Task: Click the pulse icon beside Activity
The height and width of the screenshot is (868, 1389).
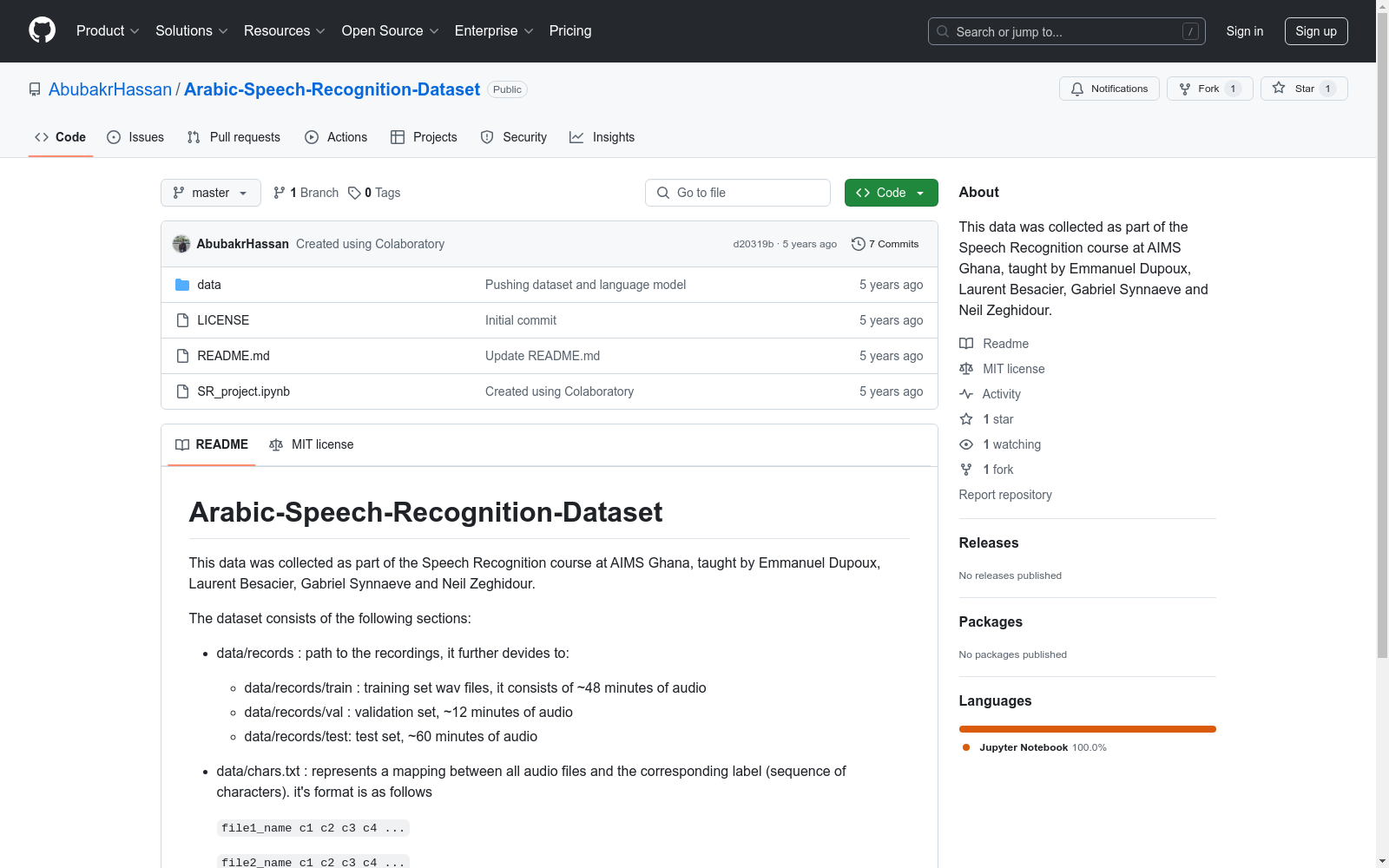Action: point(966,394)
